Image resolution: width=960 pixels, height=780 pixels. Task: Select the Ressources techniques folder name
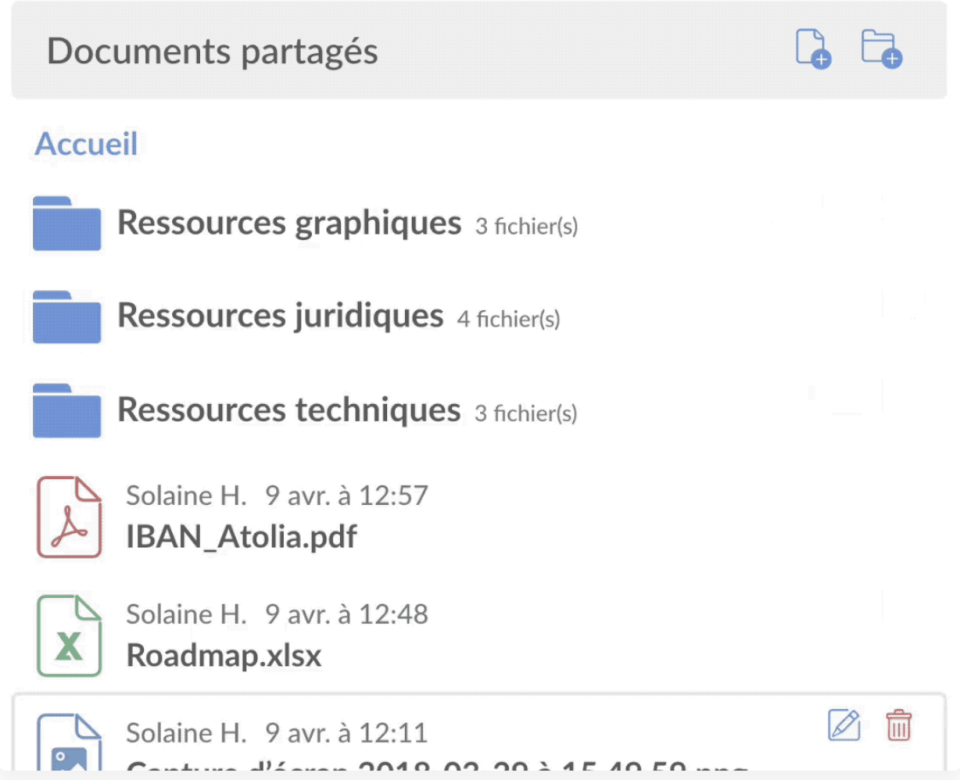(x=289, y=410)
